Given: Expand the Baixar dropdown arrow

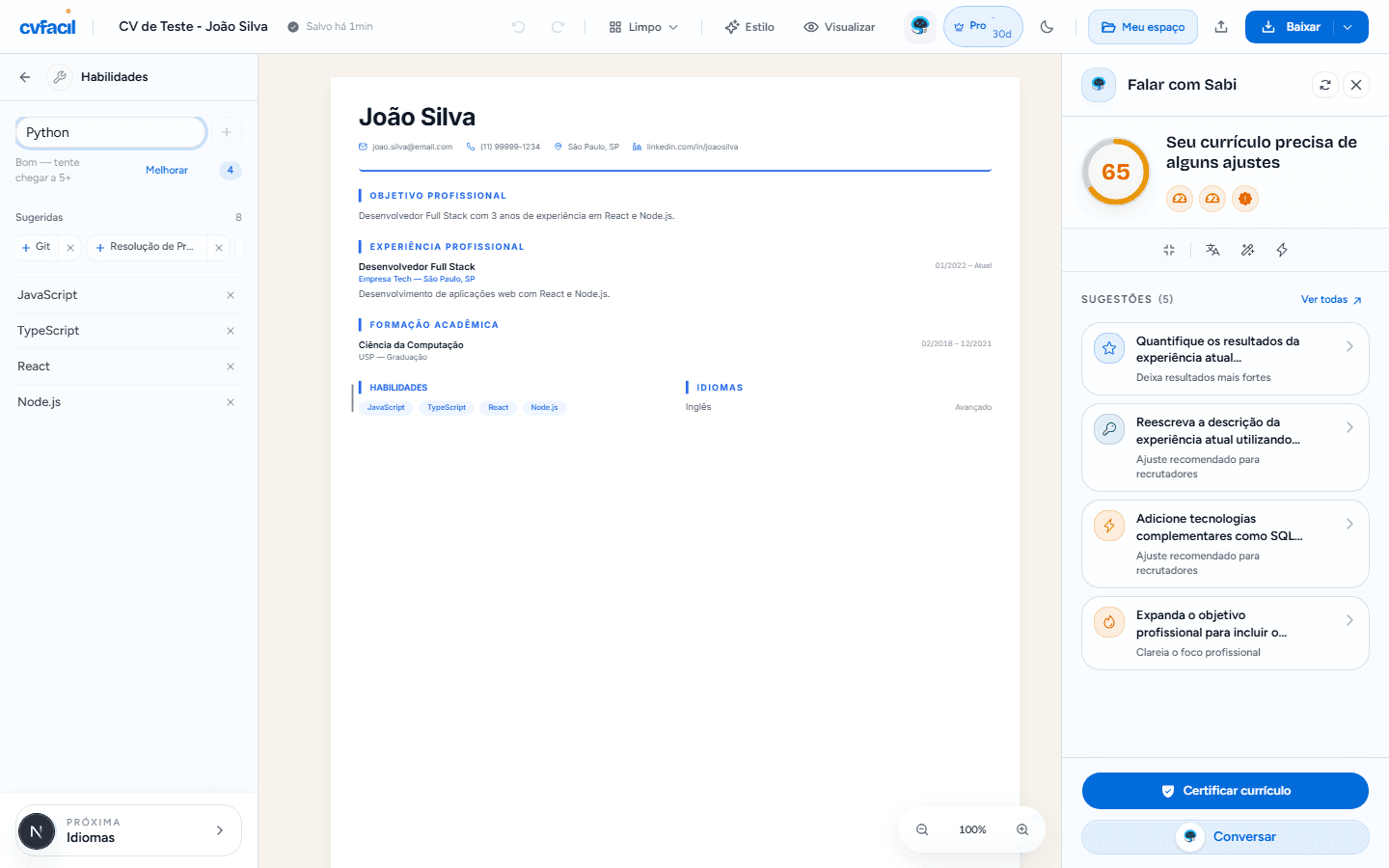Looking at the screenshot, I should tap(1348, 27).
